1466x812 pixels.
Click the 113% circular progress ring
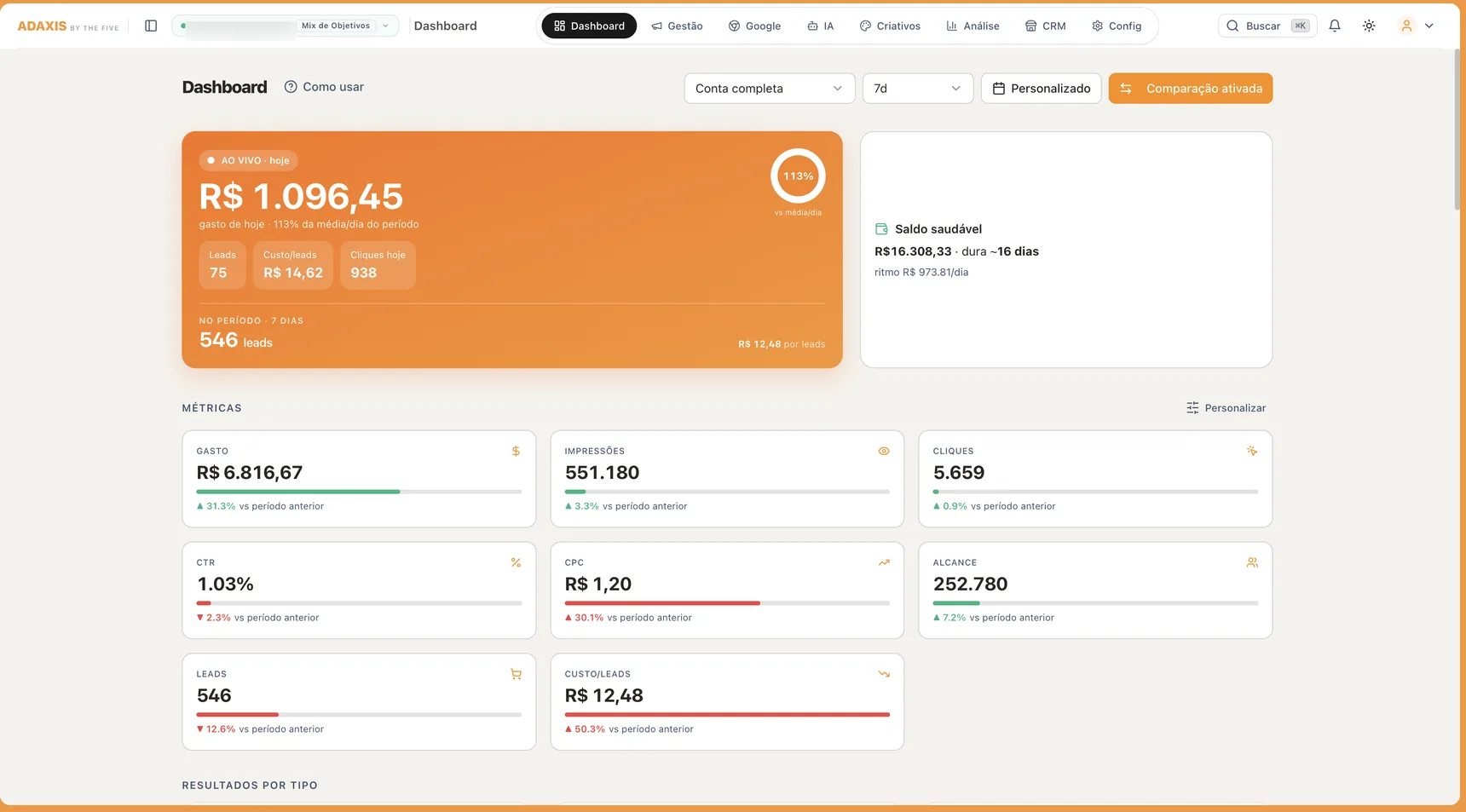(x=798, y=176)
